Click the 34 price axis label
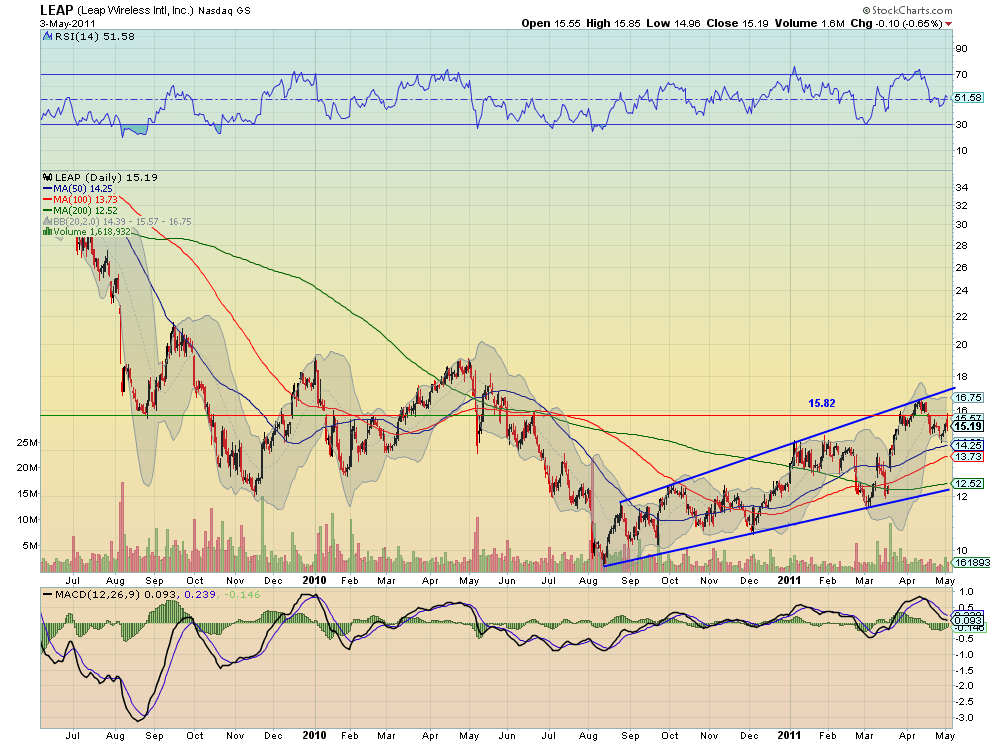This screenshot has width=990, height=744. [962, 188]
